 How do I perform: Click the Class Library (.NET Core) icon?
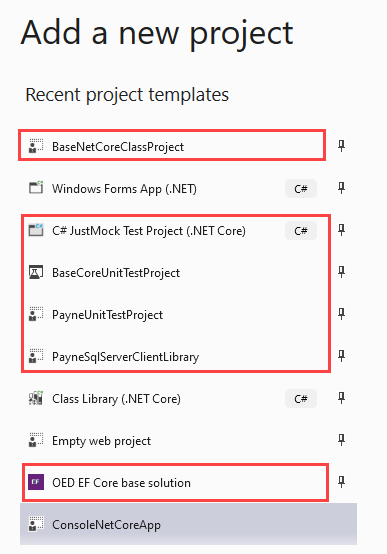36,398
